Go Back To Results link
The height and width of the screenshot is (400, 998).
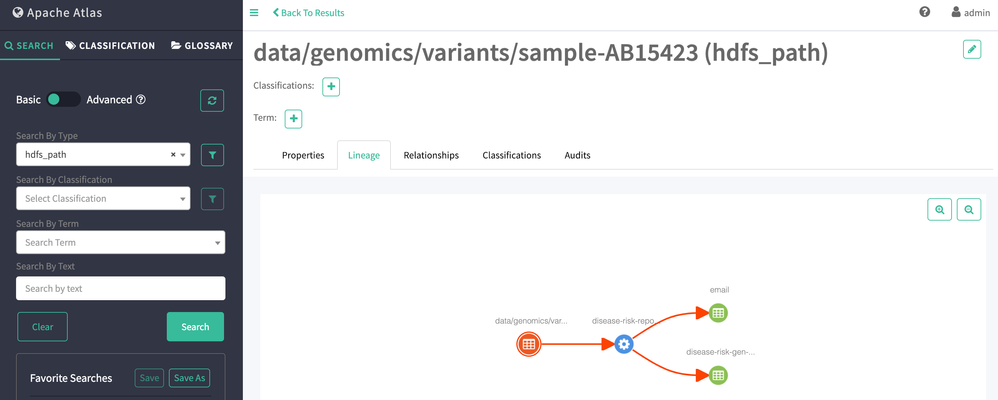tap(309, 13)
